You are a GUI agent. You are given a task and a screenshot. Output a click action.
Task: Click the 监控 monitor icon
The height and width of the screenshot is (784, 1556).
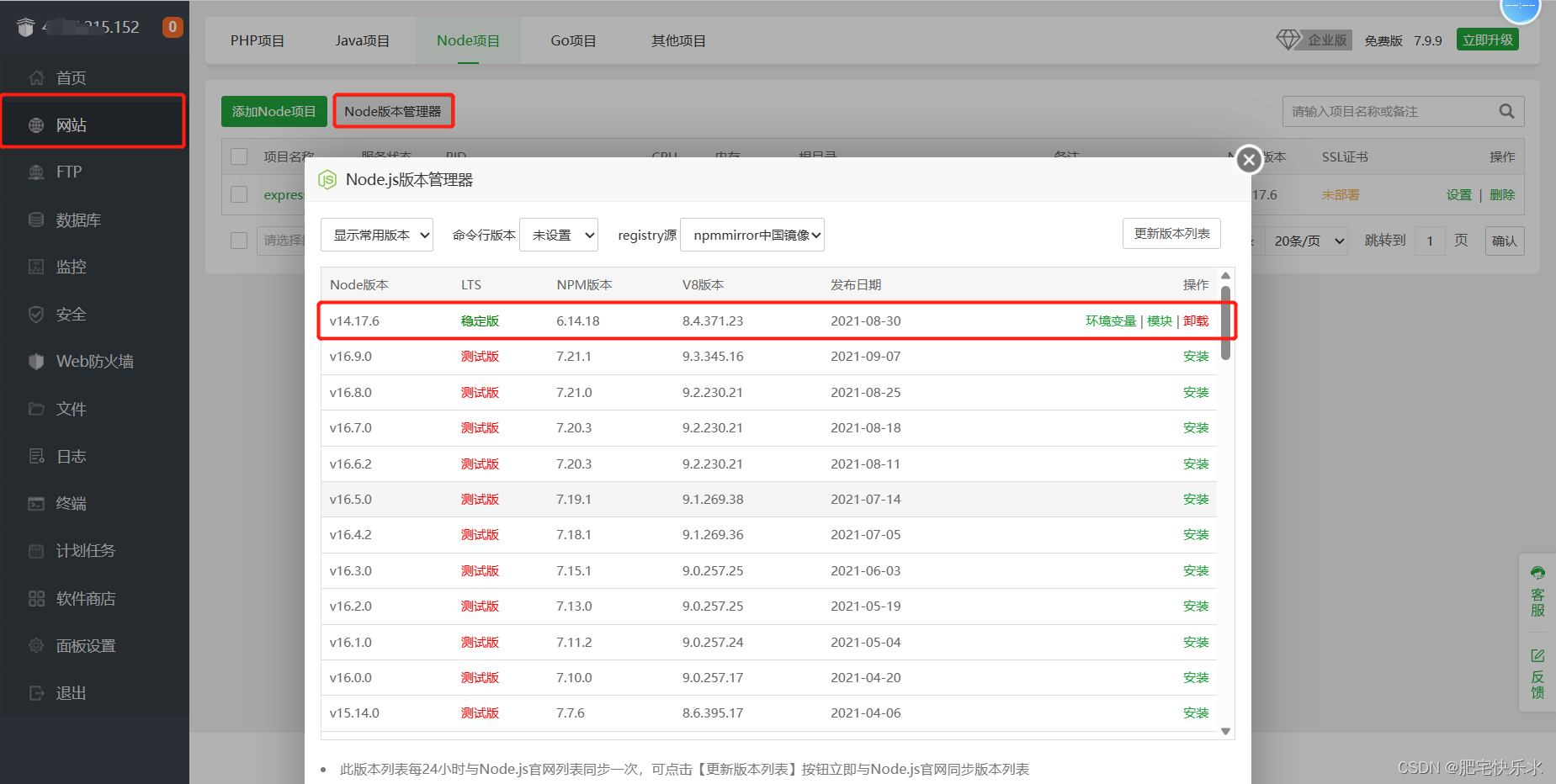(x=36, y=267)
